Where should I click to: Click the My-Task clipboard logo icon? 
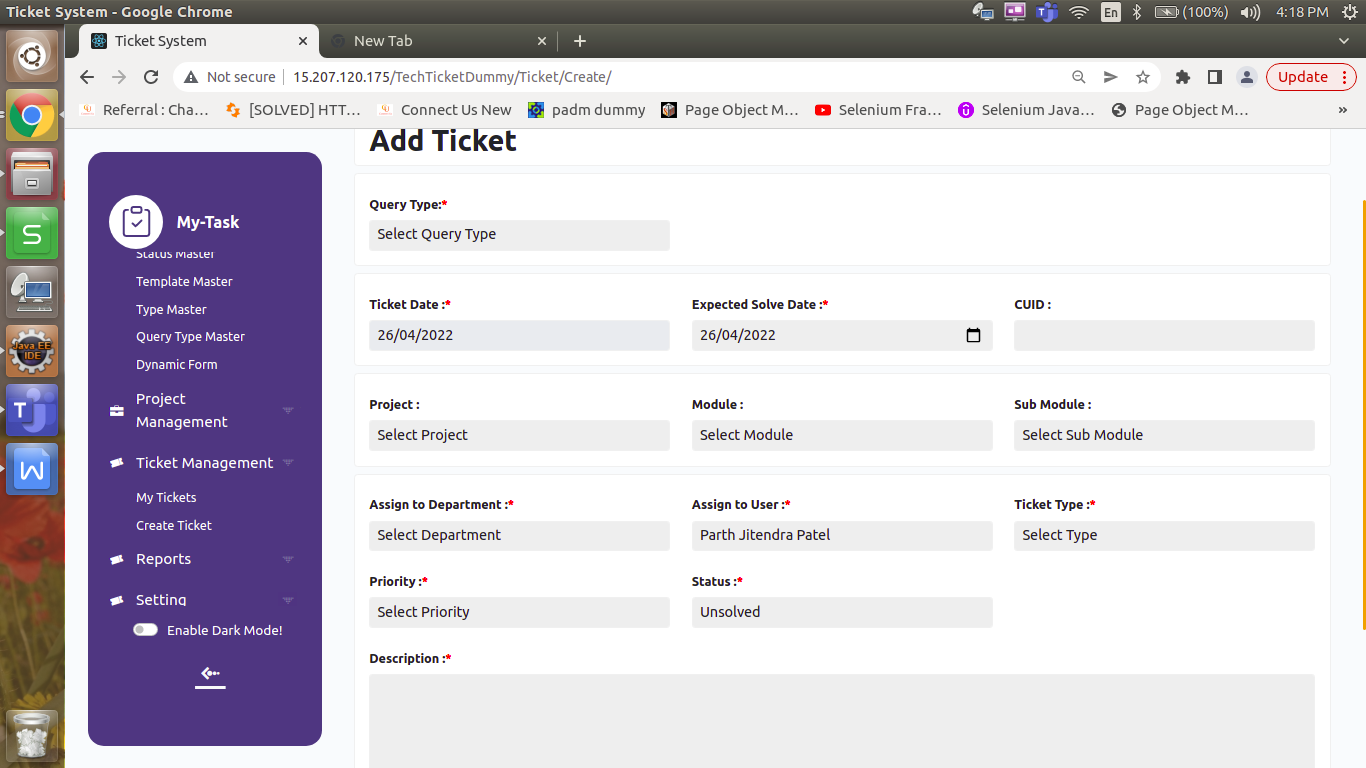136,222
